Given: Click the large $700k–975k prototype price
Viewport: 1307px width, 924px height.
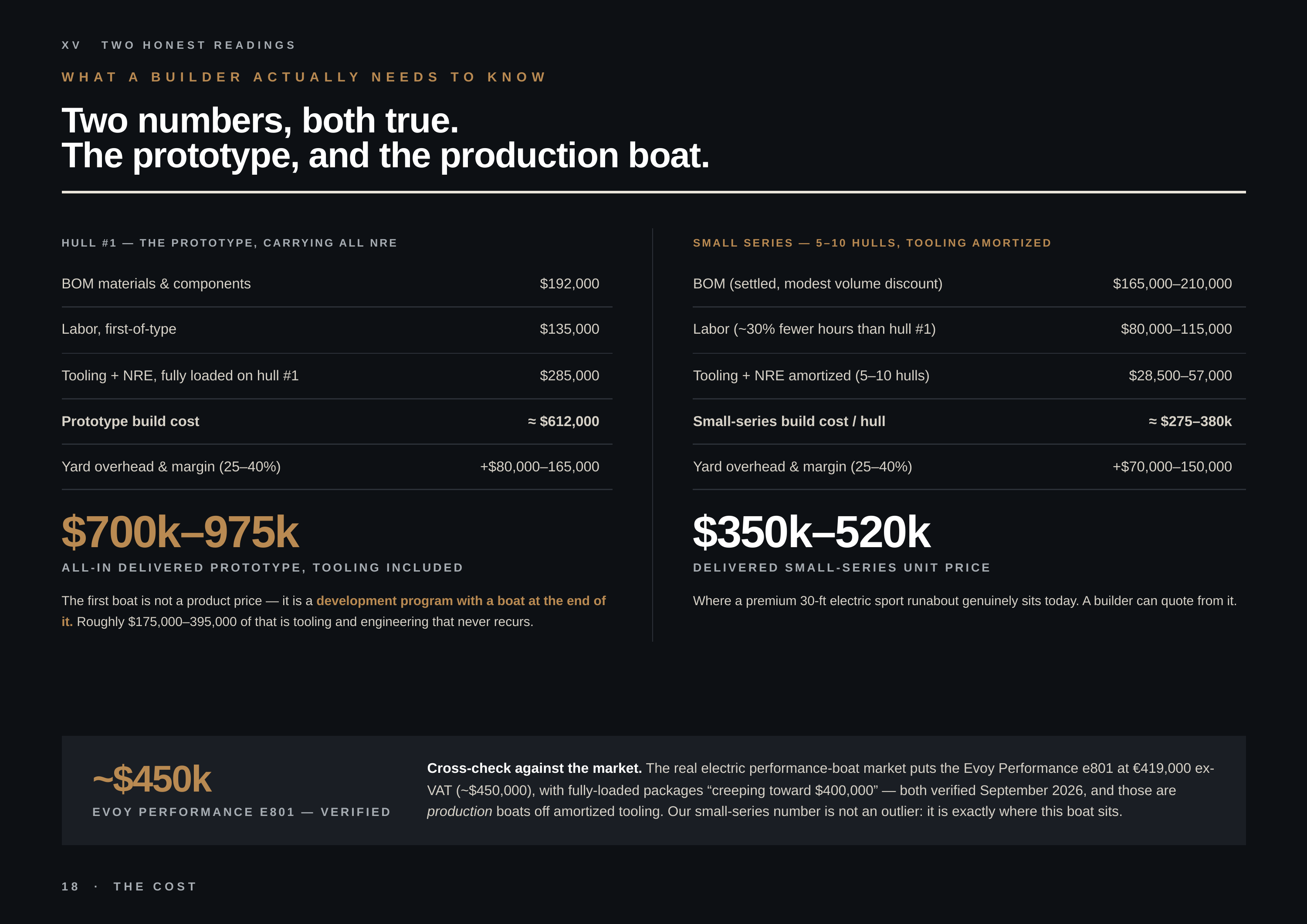Looking at the screenshot, I should point(180,532).
